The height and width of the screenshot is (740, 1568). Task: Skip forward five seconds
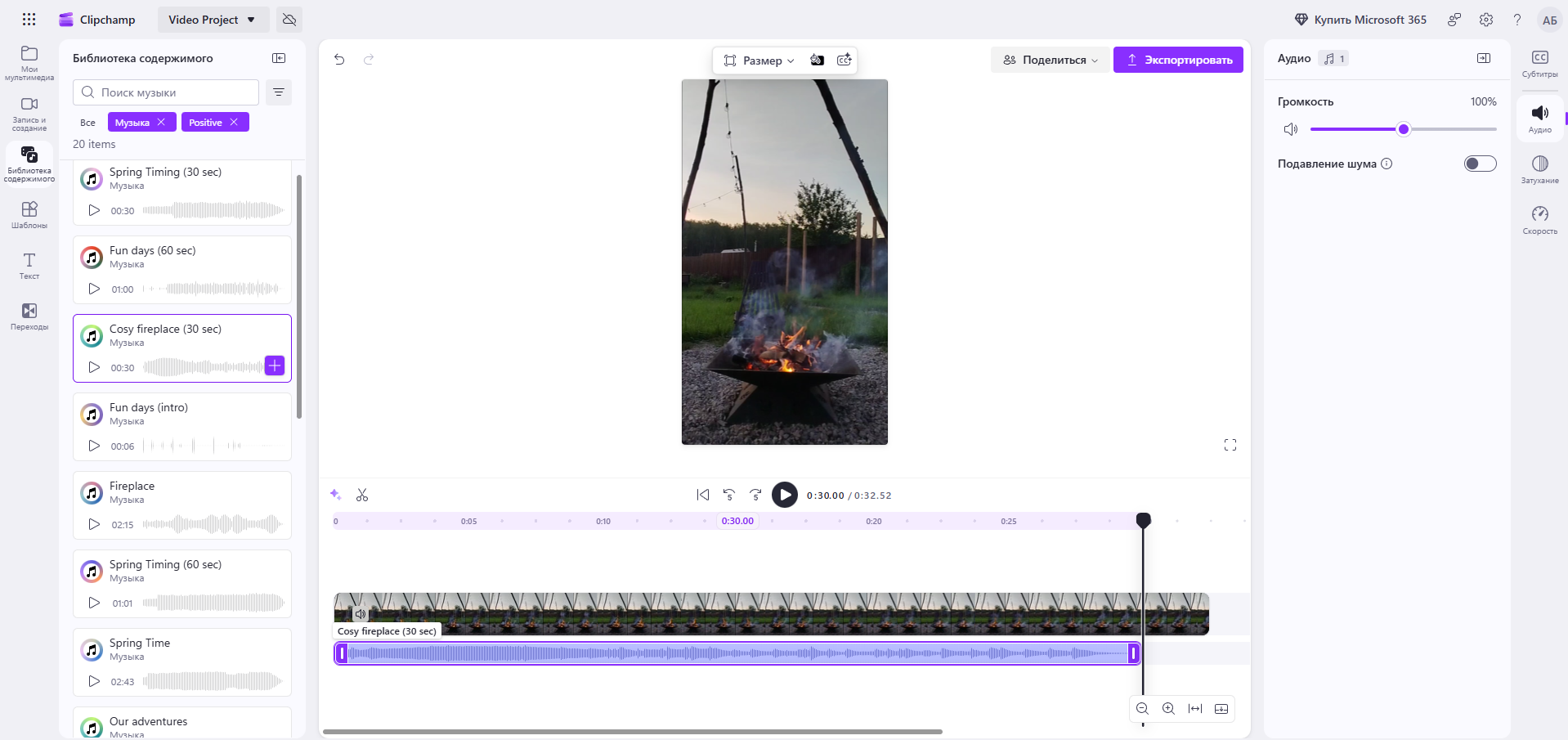click(x=755, y=495)
